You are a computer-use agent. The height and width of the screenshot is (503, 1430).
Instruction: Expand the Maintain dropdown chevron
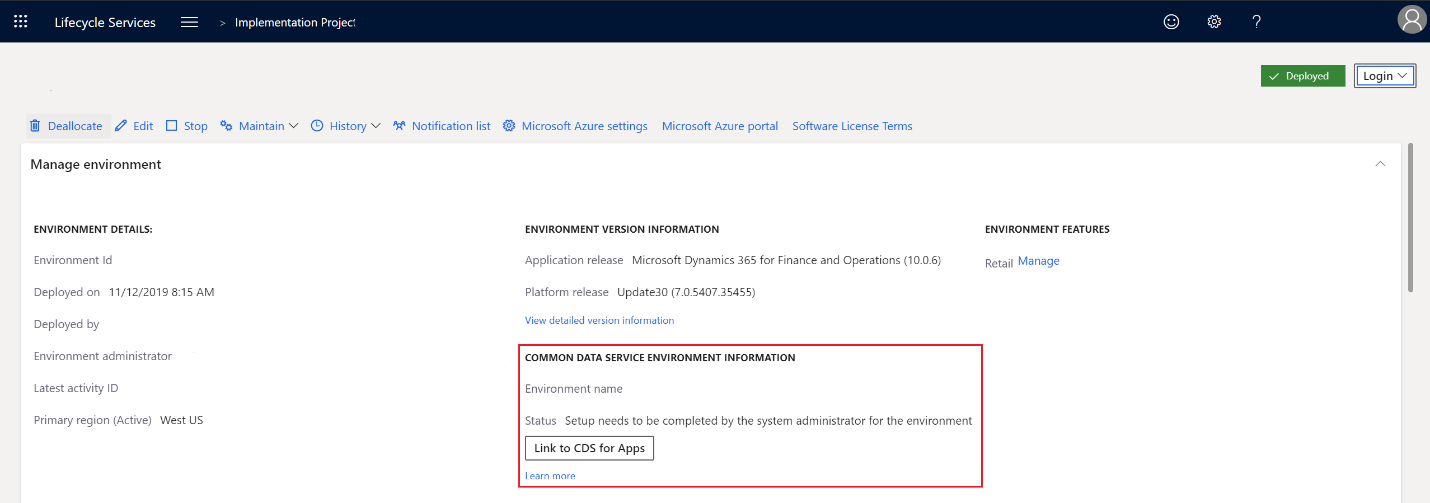(294, 126)
